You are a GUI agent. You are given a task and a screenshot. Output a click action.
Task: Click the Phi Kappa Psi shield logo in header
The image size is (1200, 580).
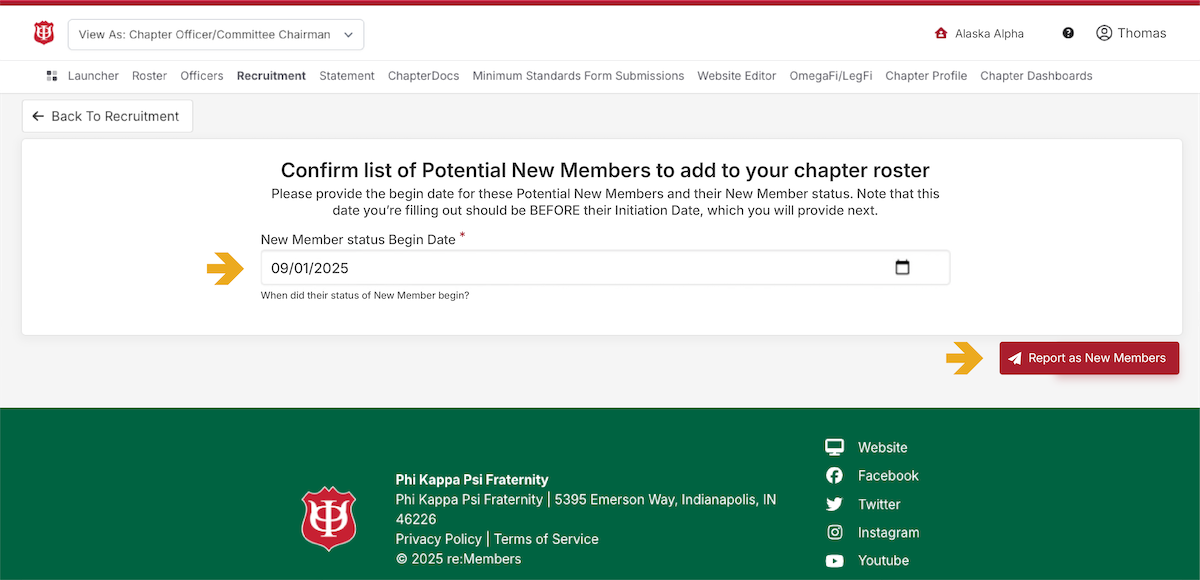[x=43, y=33]
